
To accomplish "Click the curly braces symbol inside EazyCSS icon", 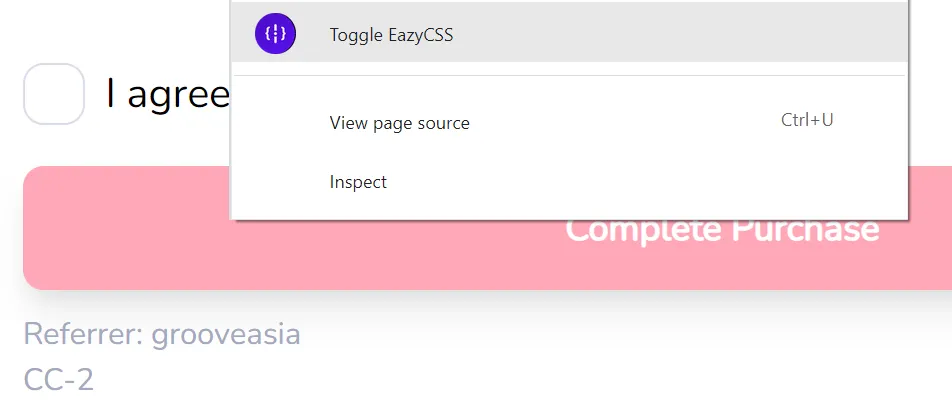I will tap(275, 34).
